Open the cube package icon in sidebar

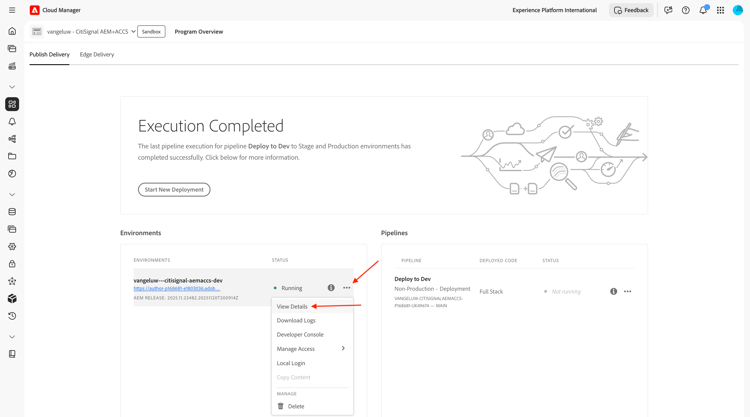point(12,298)
